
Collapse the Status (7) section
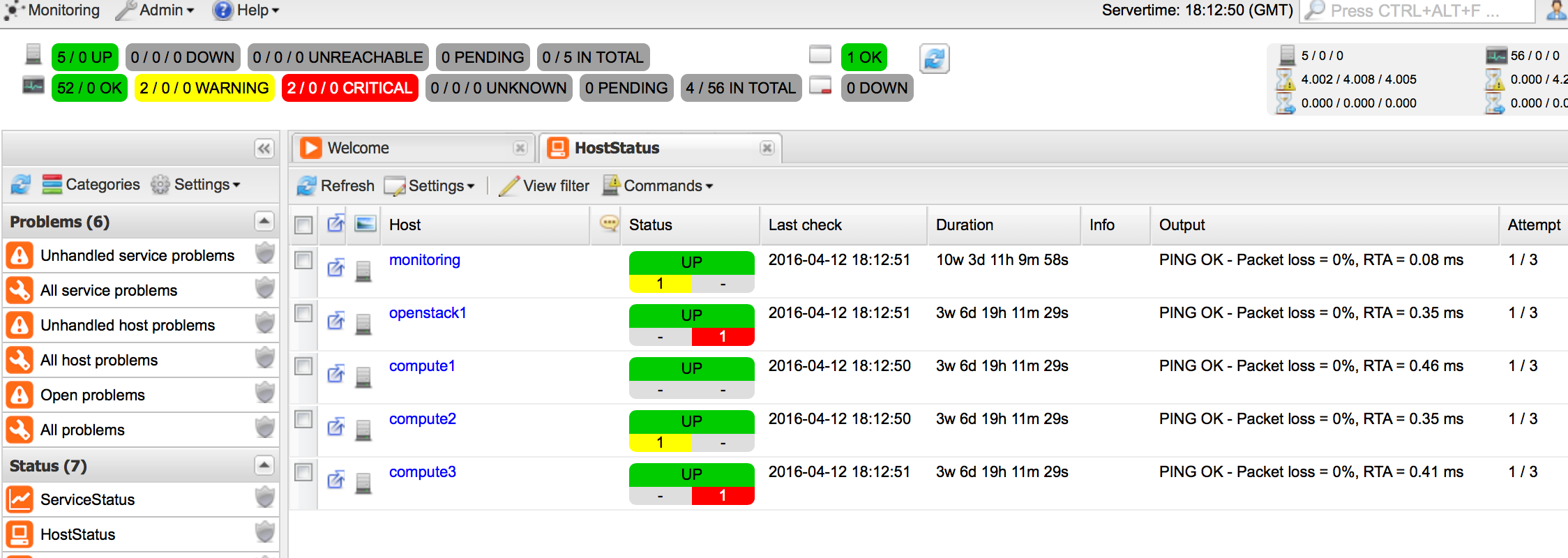pos(264,465)
